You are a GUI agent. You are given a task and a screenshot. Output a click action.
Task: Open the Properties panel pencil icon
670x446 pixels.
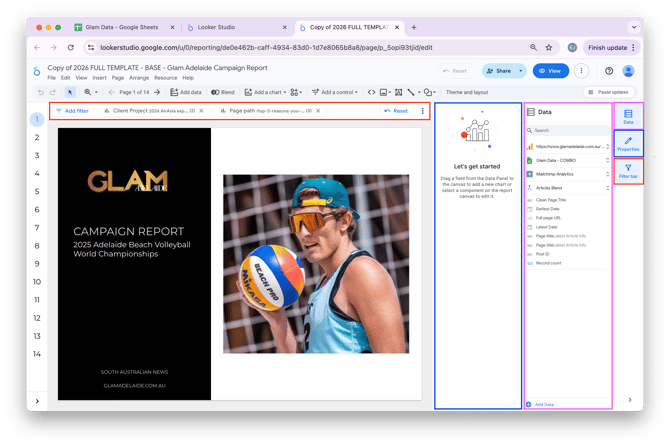[x=628, y=143]
